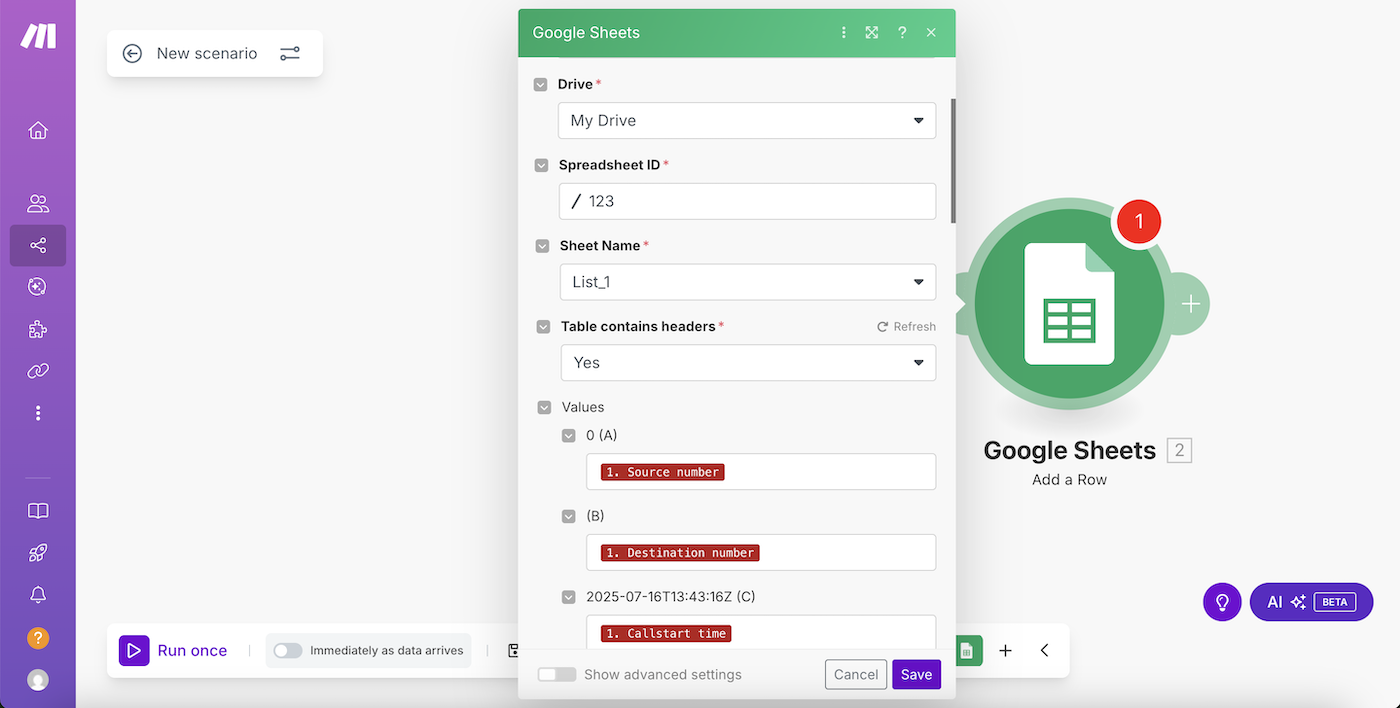Open help for the Google Sheets module
This screenshot has height=708, width=1400.
901,32
